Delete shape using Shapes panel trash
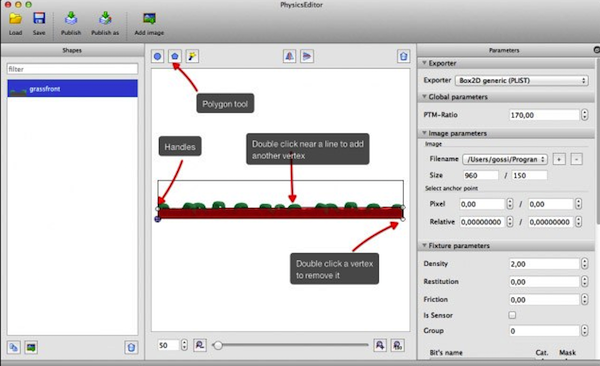 [131, 348]
